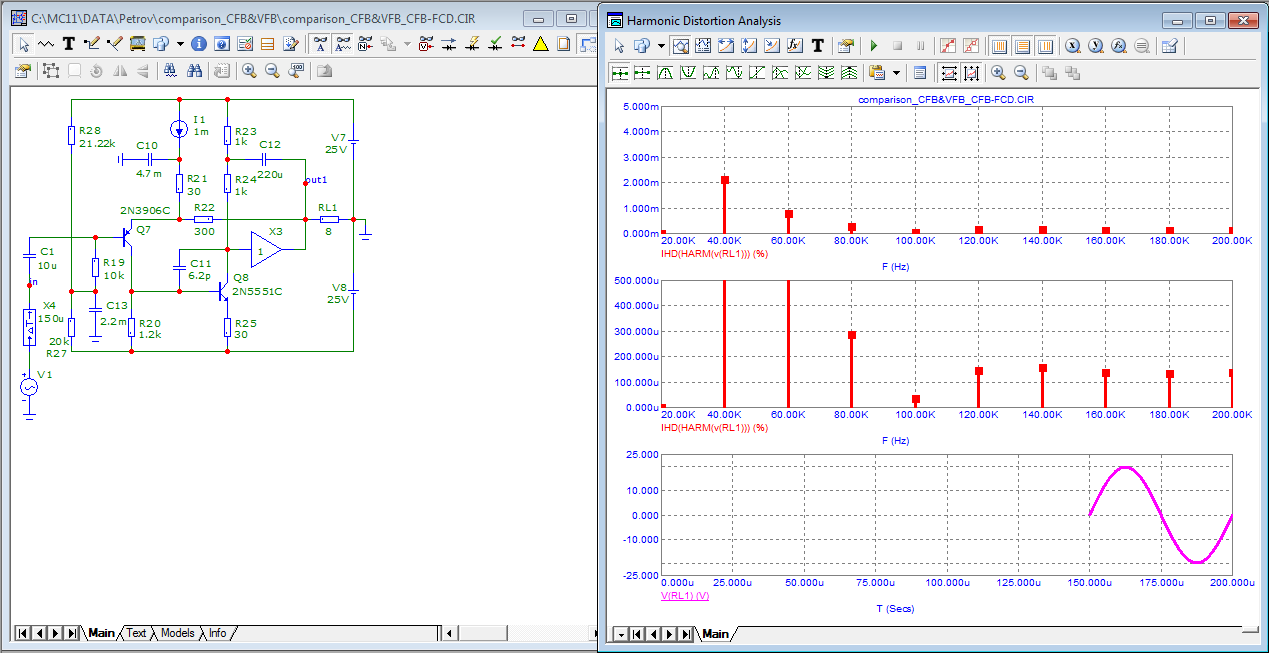Click zoom-in magnifier in schematic toolbar
Viewport: 1269px width, 653px height.
(x=248, y=71)
